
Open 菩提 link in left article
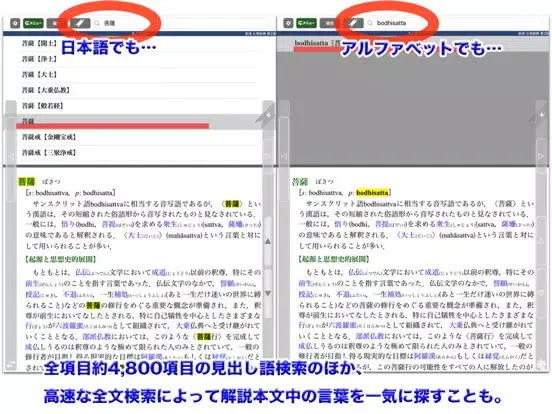[108, 224]
